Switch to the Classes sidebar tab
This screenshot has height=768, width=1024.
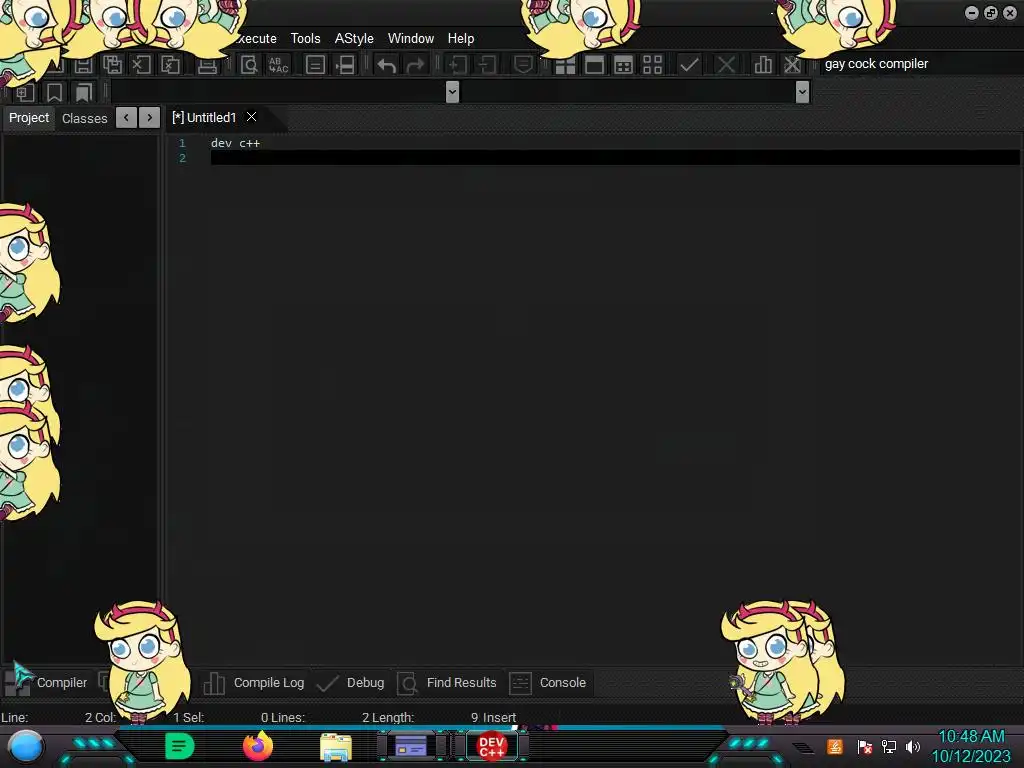pos(84,118)
